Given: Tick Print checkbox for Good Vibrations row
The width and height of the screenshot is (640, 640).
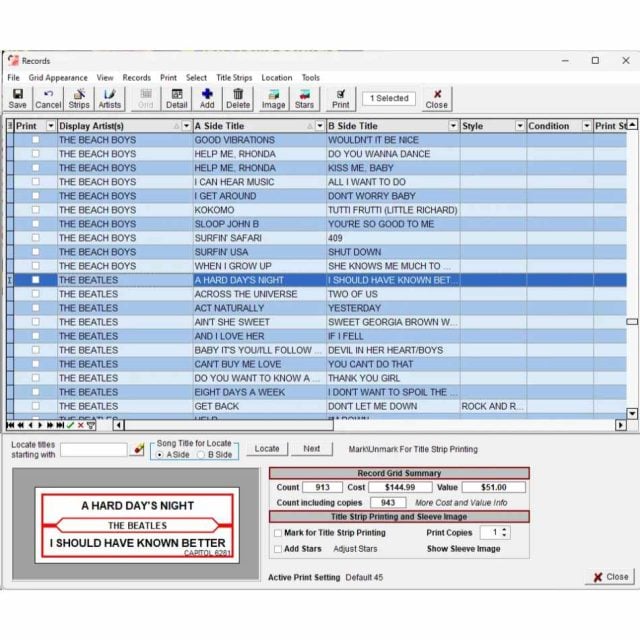Looking at the screenshot, I should coord(36,140).
